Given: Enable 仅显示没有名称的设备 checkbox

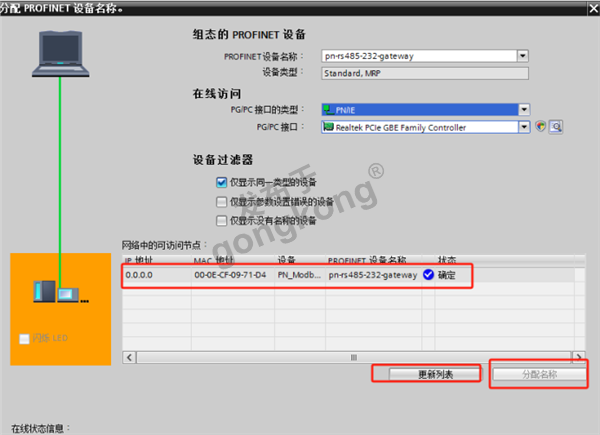Looking at the screenshot, I should click(x=221, y=221).
